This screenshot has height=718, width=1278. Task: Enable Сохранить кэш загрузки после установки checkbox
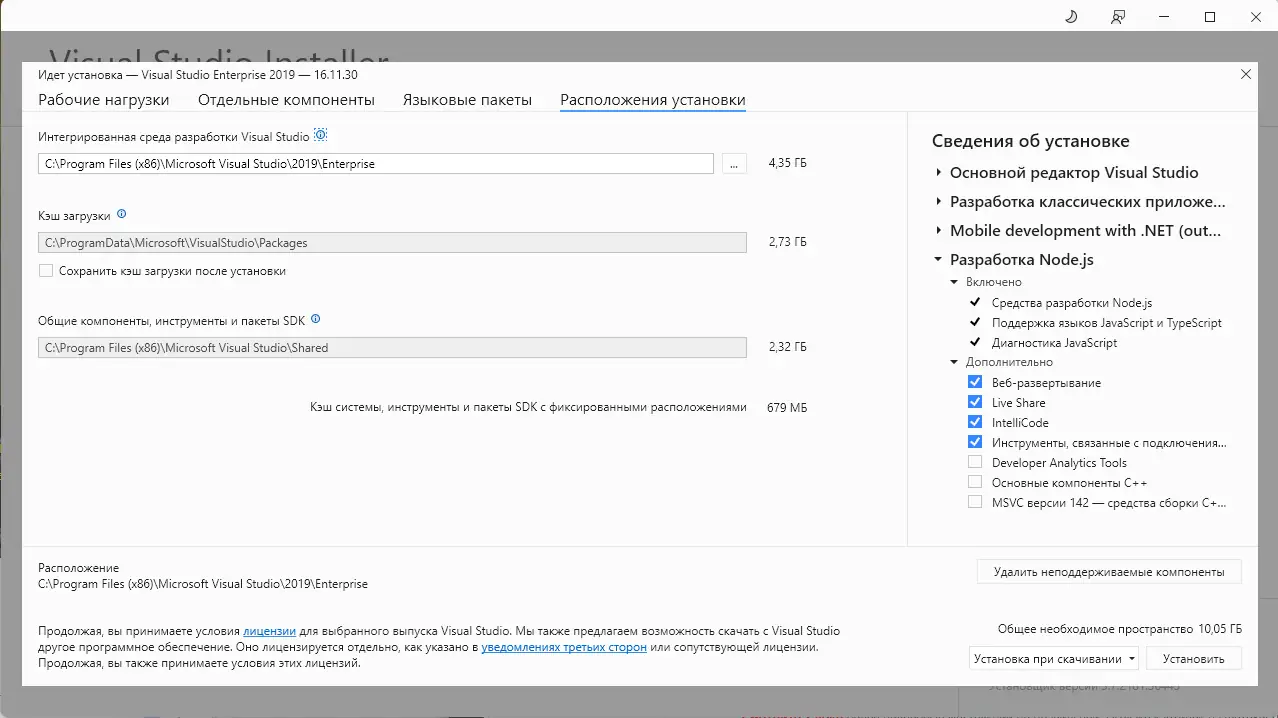46,271
